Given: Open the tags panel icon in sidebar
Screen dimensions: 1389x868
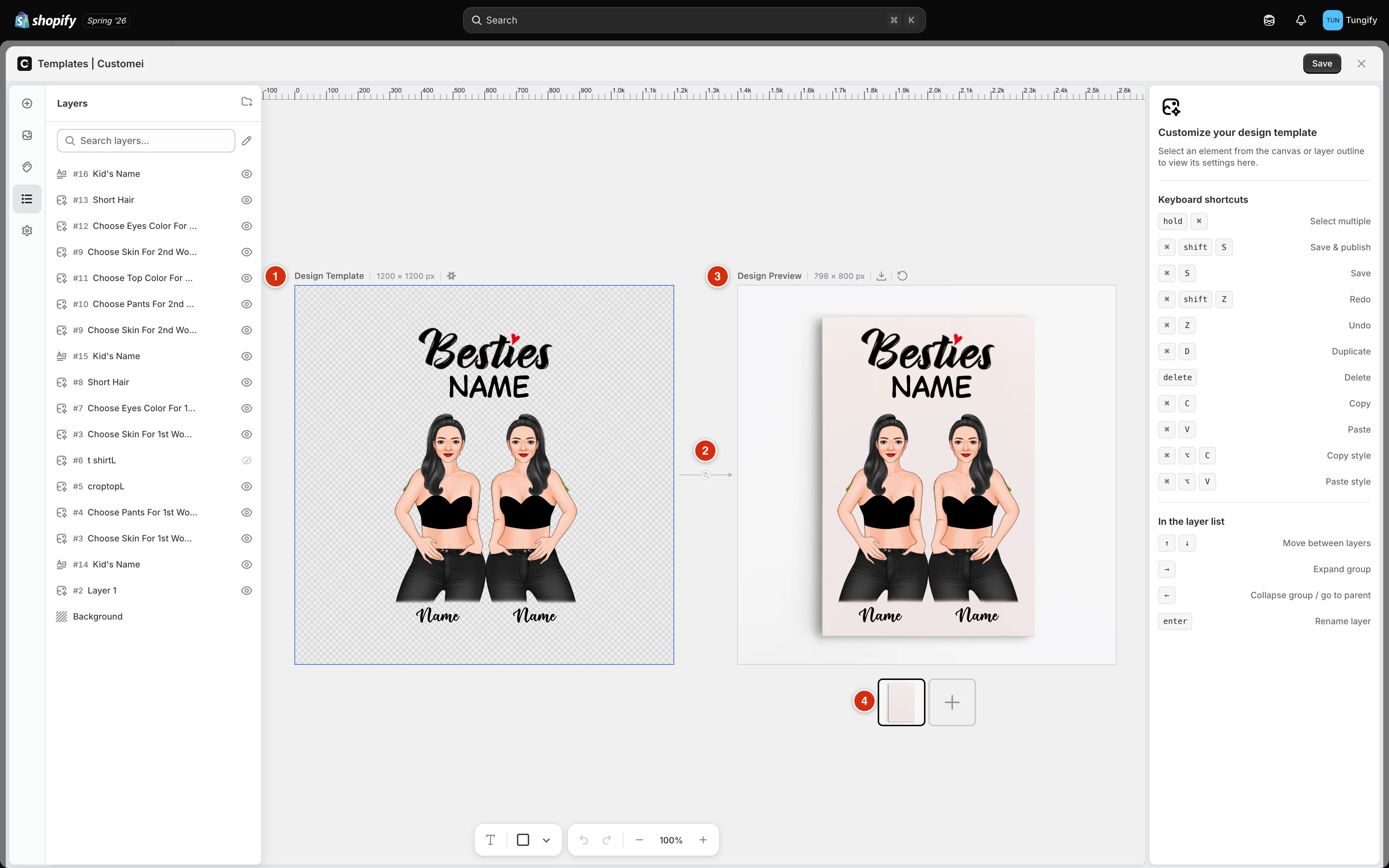Looking at the screenshot, I should pos(27,167).
